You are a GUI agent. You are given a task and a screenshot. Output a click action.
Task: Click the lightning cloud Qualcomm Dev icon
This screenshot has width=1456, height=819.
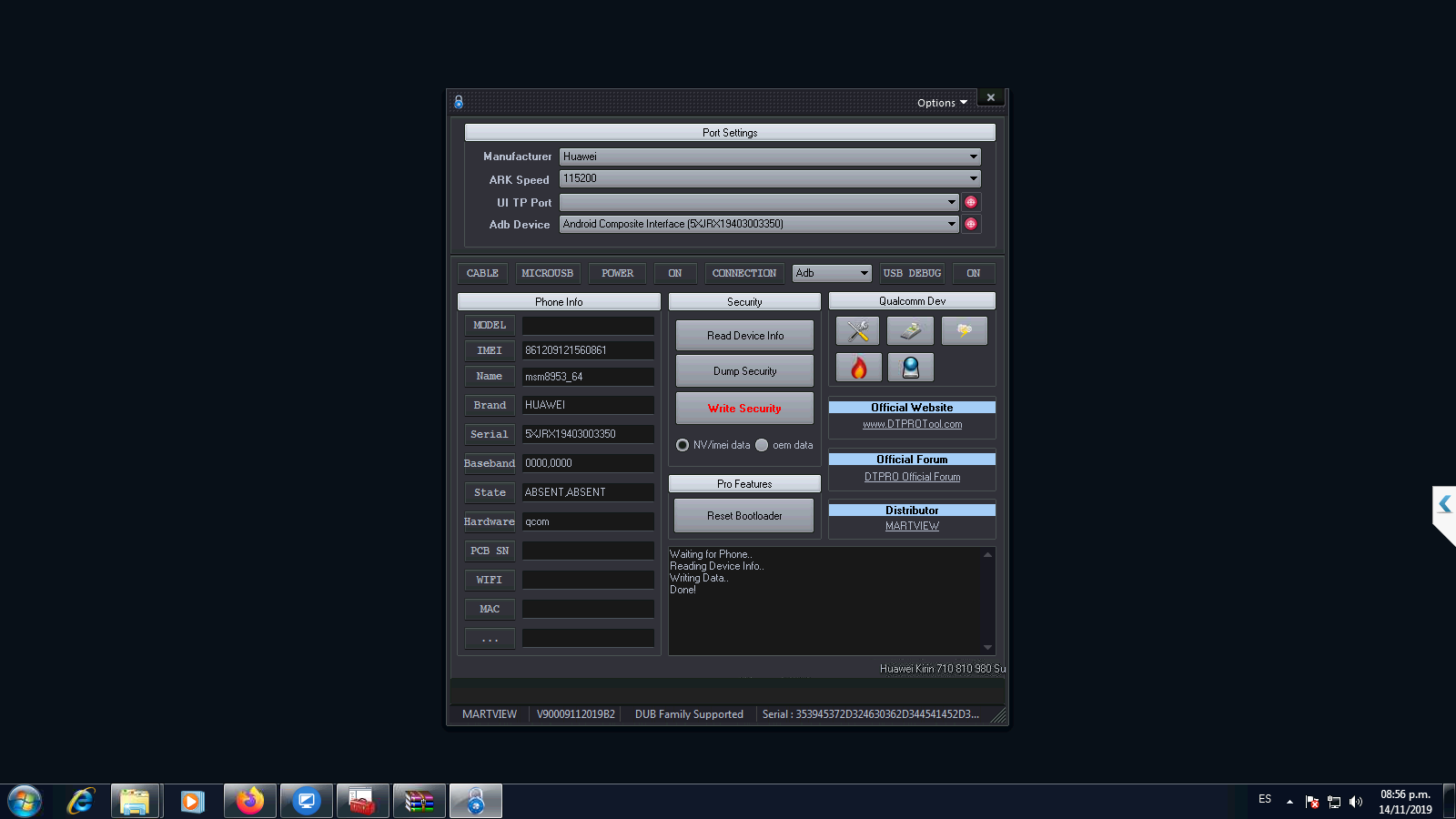[x=965, y=330]
